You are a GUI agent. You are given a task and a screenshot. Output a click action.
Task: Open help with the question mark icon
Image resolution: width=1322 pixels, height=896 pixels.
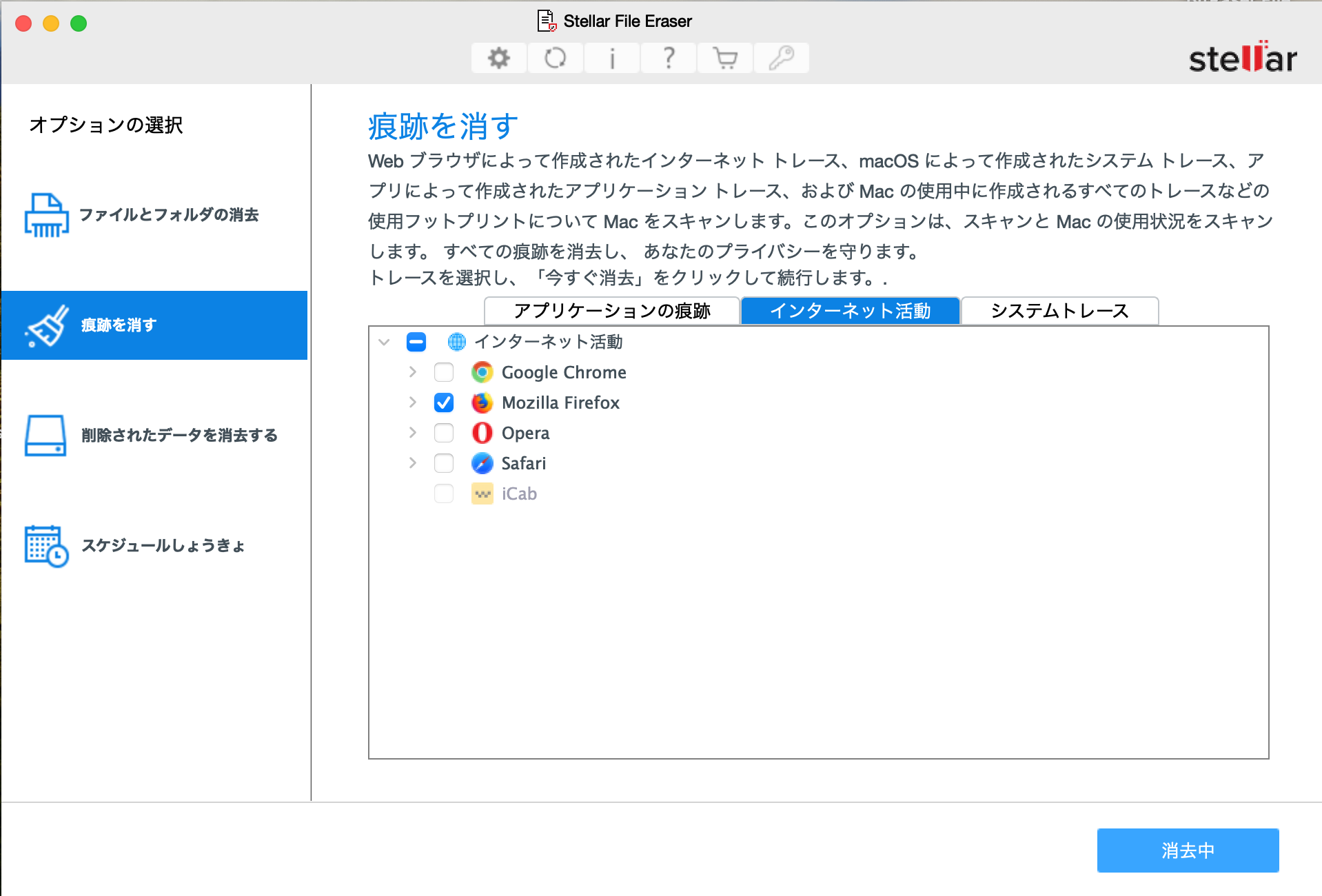[x=669, y=58]
